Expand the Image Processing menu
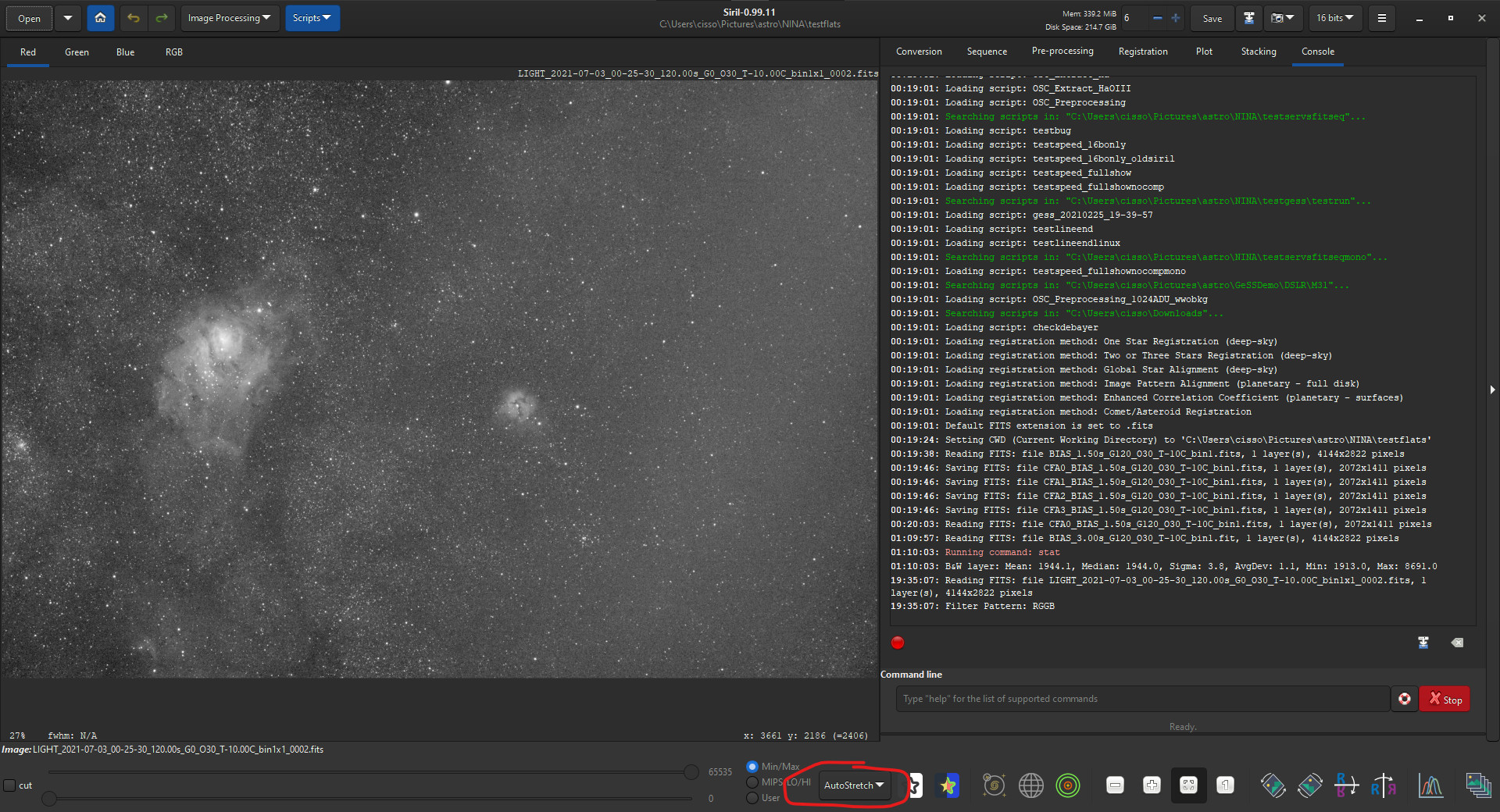The image size is (1500, 812). (x=229, y=18)
